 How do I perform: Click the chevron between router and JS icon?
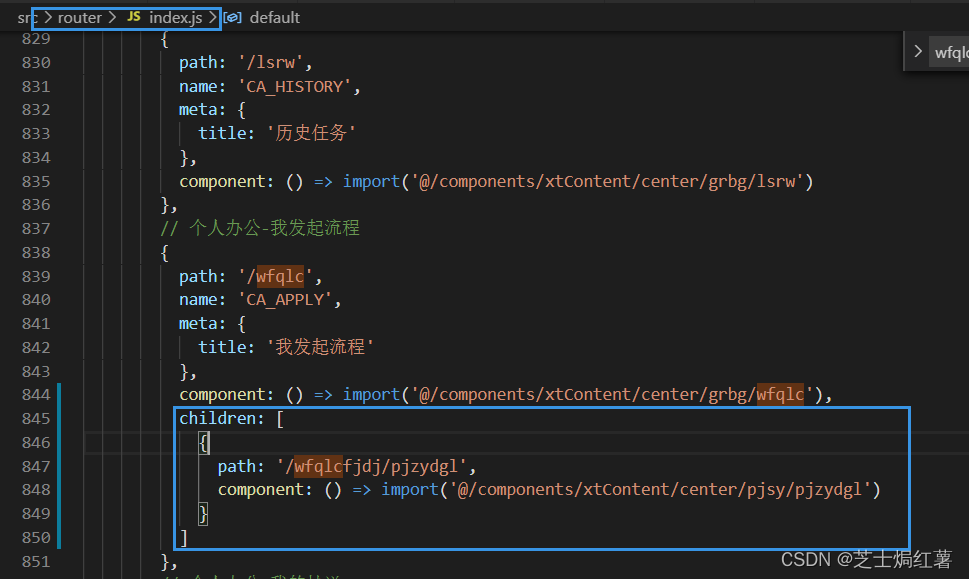(x=112, y=17)
